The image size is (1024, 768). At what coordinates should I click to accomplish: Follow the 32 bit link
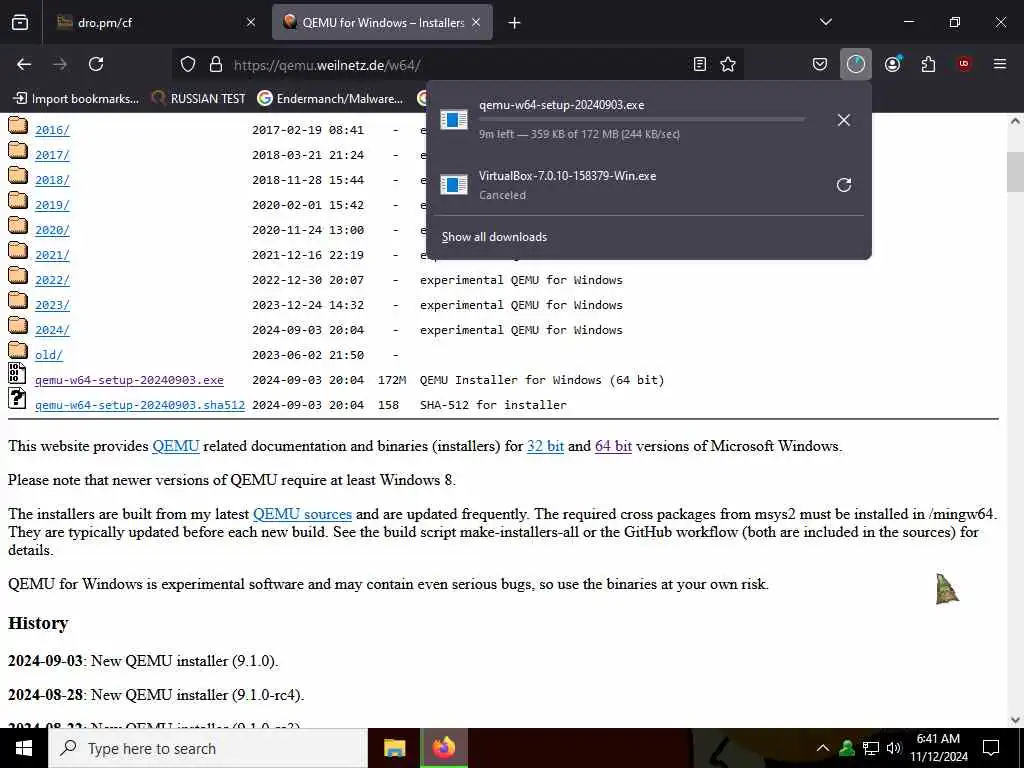point(545,446)
